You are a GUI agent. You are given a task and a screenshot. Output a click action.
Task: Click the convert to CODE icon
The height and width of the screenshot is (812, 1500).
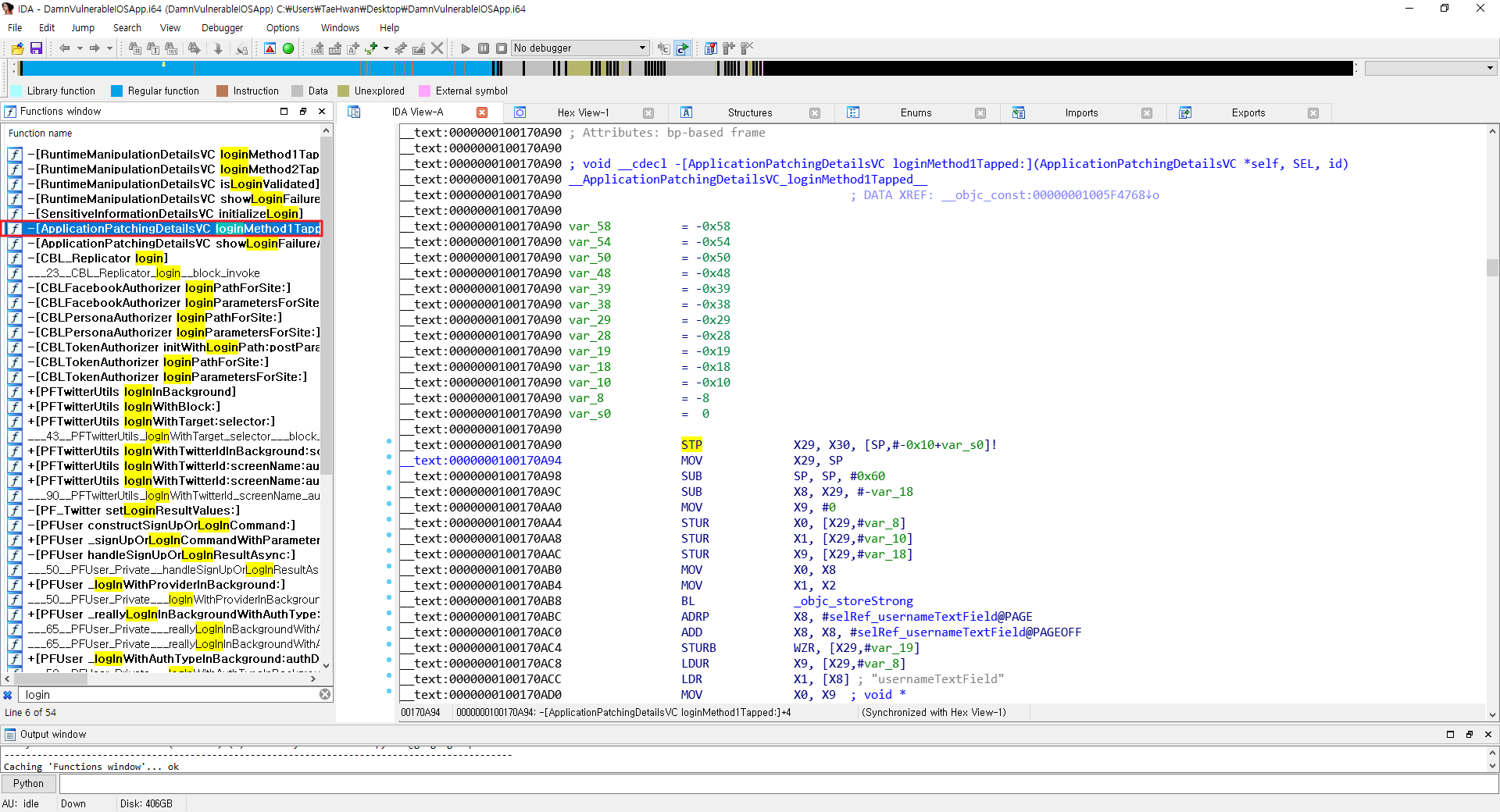click(x=317, y=48)
